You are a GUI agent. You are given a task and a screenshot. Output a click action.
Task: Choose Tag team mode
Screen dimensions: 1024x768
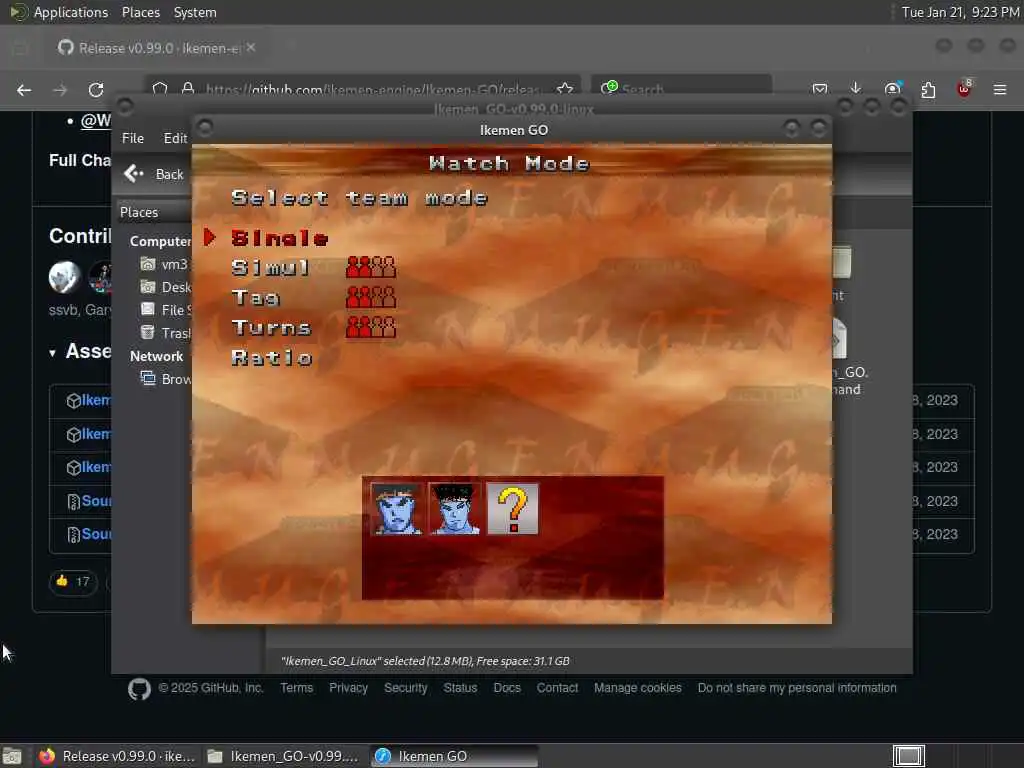255,298
